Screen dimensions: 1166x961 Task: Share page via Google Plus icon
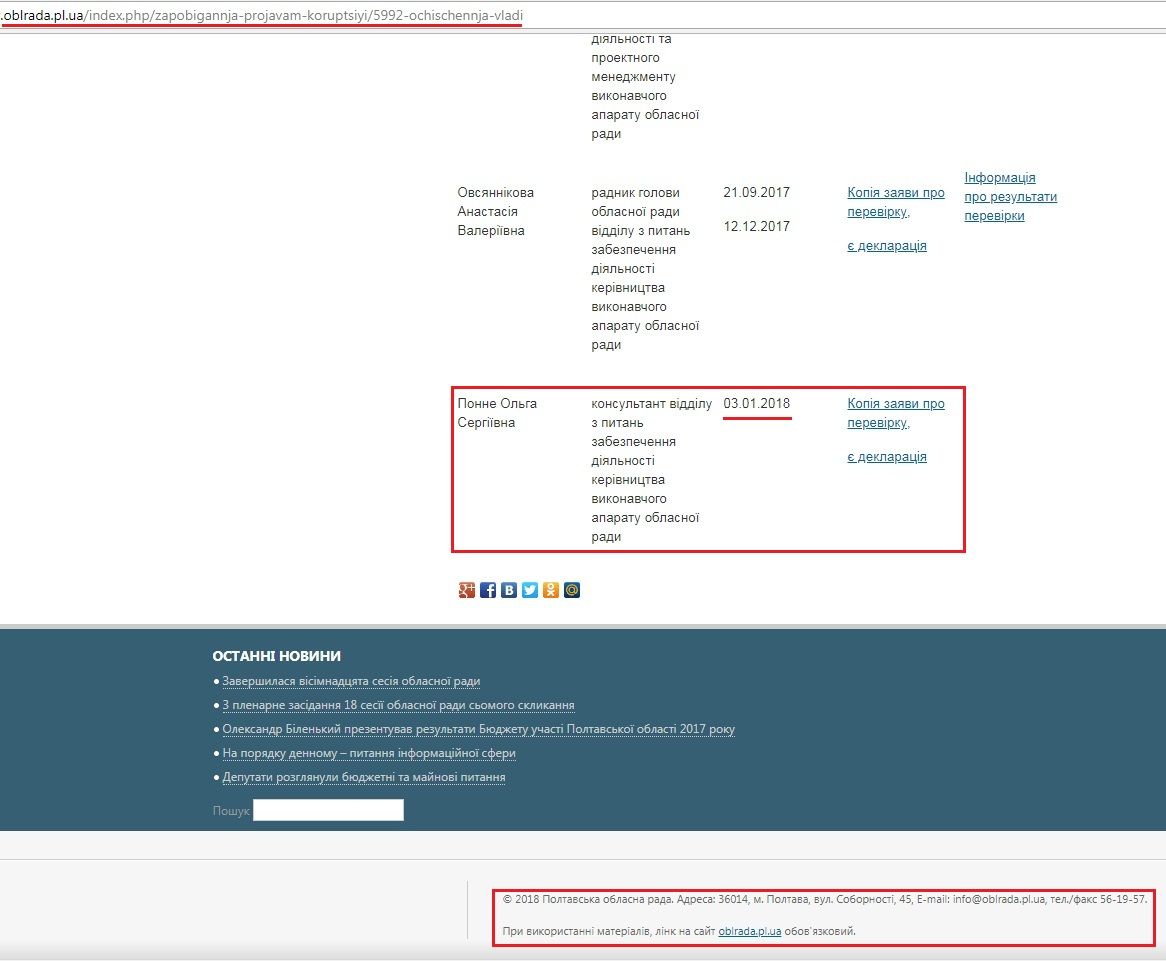tap(466, 590)
